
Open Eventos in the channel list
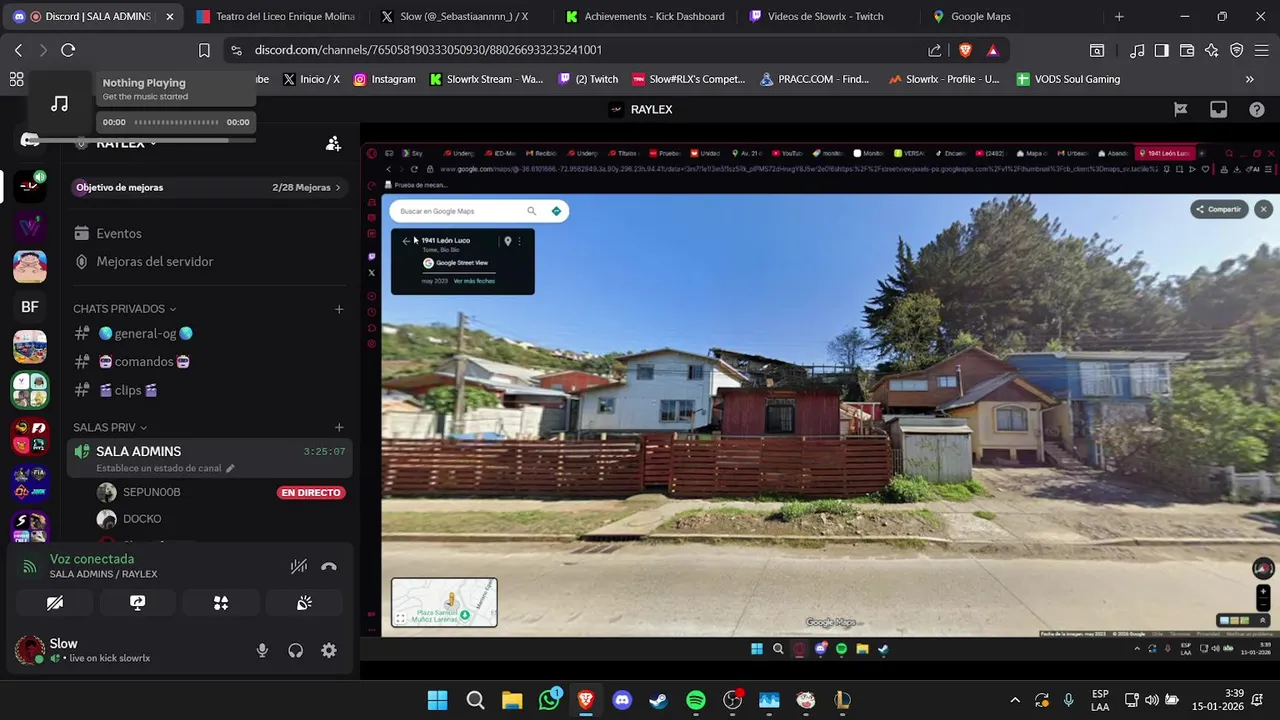[119, 233]
